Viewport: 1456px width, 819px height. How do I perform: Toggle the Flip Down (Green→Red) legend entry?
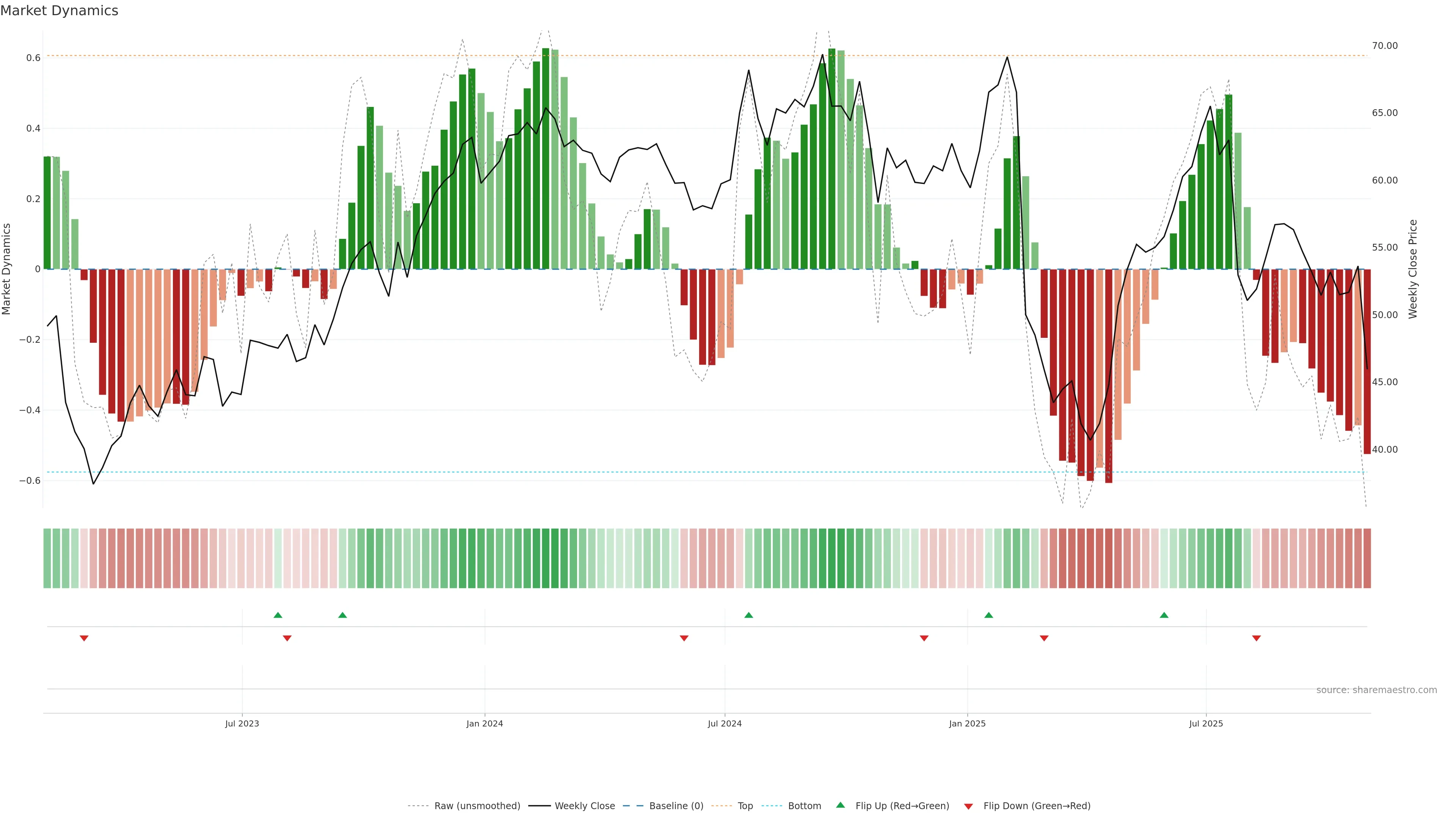point(1037,806)
